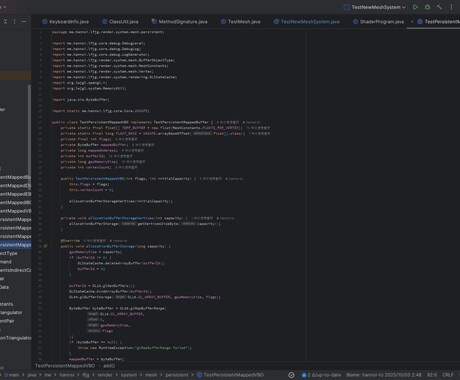Hide the project tool window
Viewport: 460px width, 380px height.
click(x=24, y=21)
